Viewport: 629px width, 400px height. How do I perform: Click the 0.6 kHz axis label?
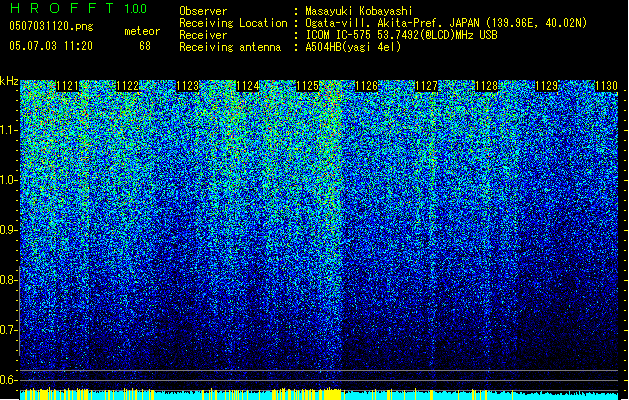9,380
